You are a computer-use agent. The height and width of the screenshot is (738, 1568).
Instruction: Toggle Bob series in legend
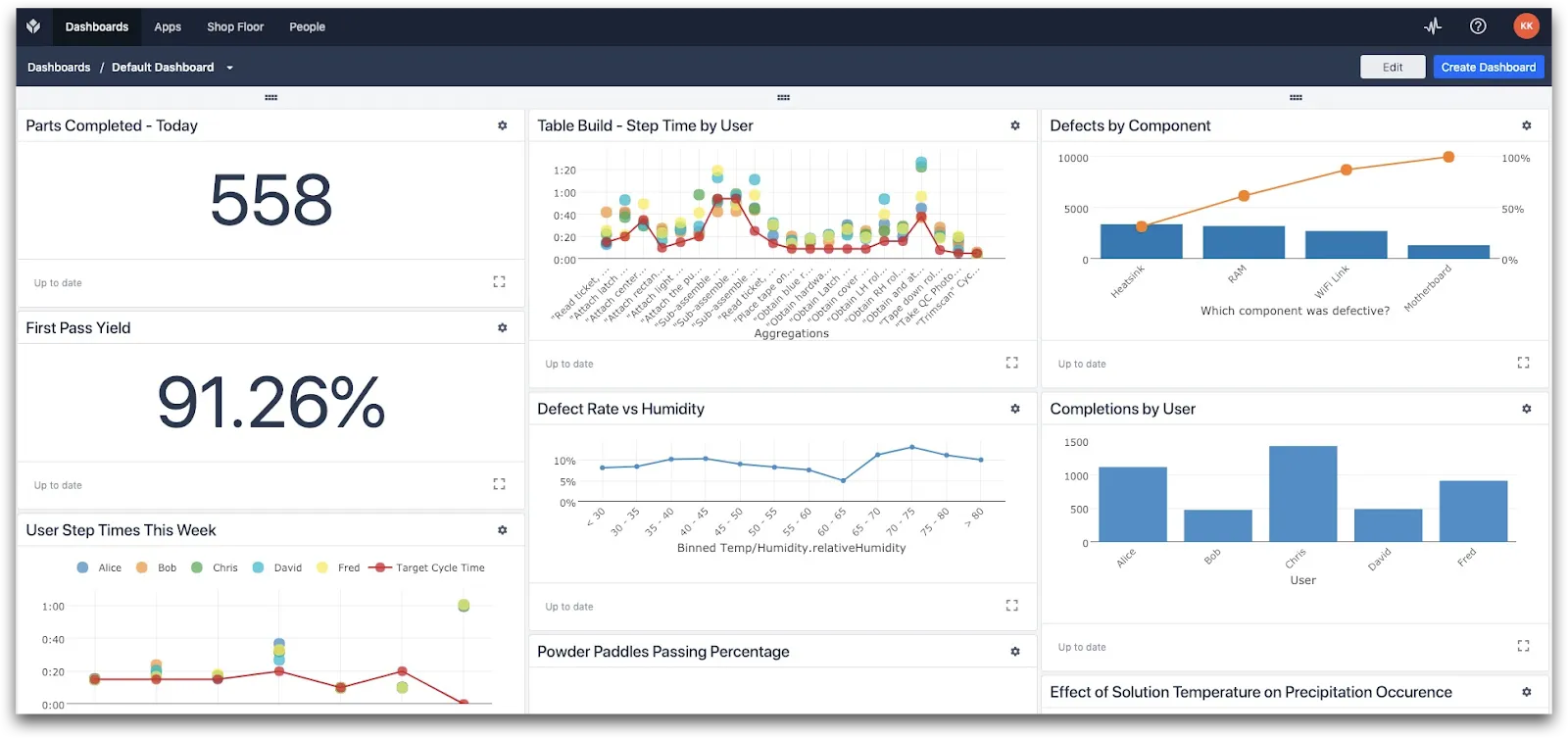pyautogui.click(x=157, y=567)
